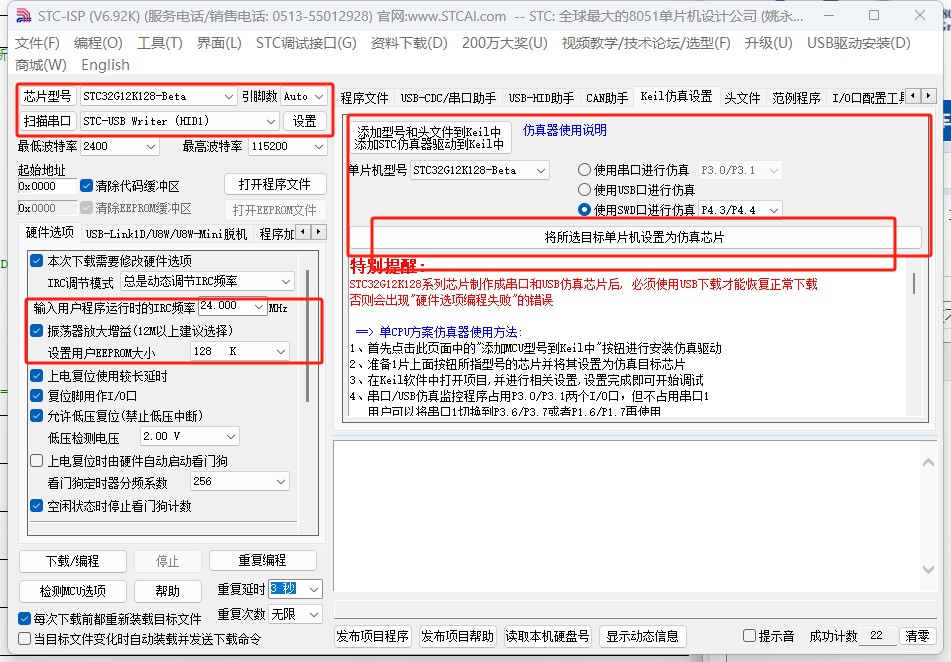Click 添加型号和头文件到Keil中 button

point(429,138)
